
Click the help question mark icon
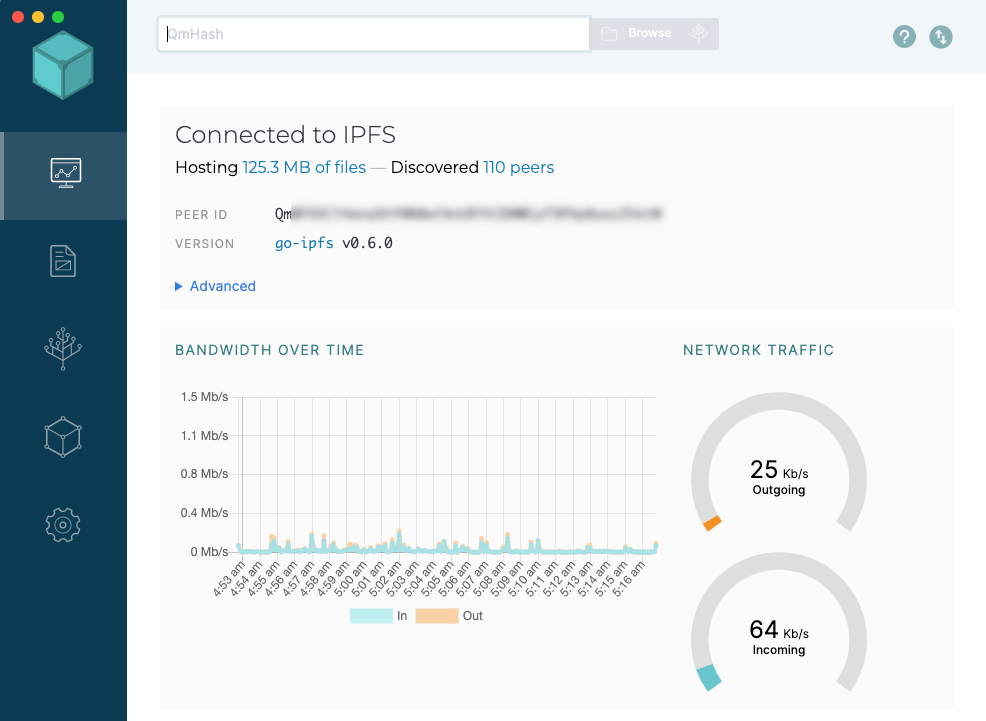[x=904, y=37]
